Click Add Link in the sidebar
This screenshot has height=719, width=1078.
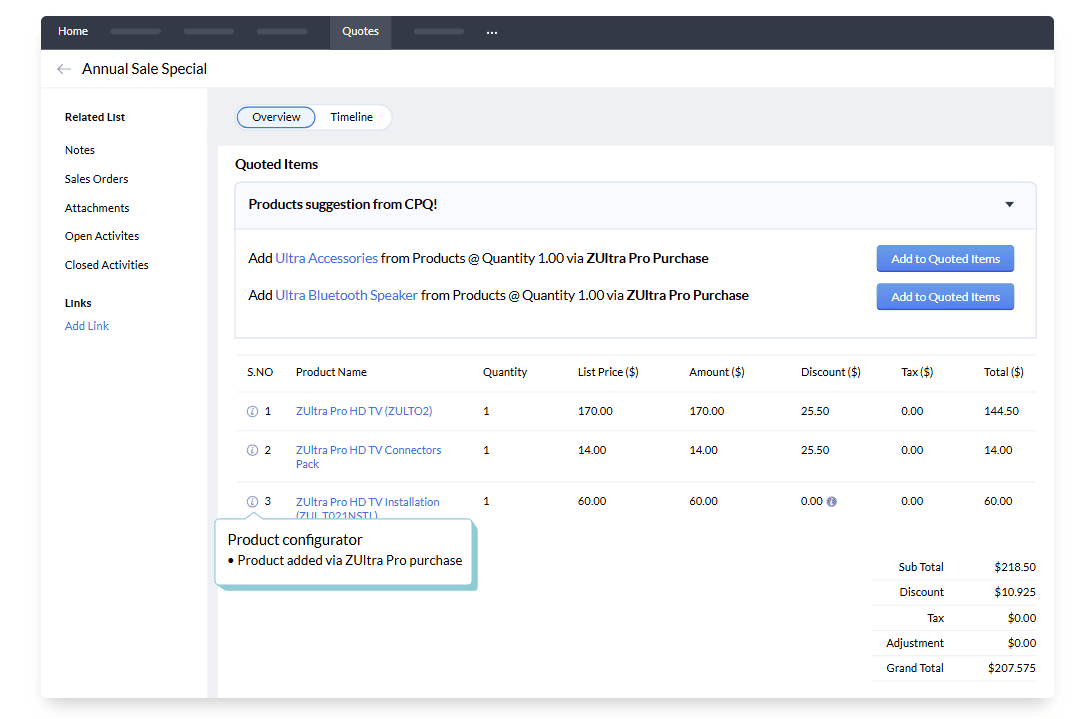click(87, 326)
